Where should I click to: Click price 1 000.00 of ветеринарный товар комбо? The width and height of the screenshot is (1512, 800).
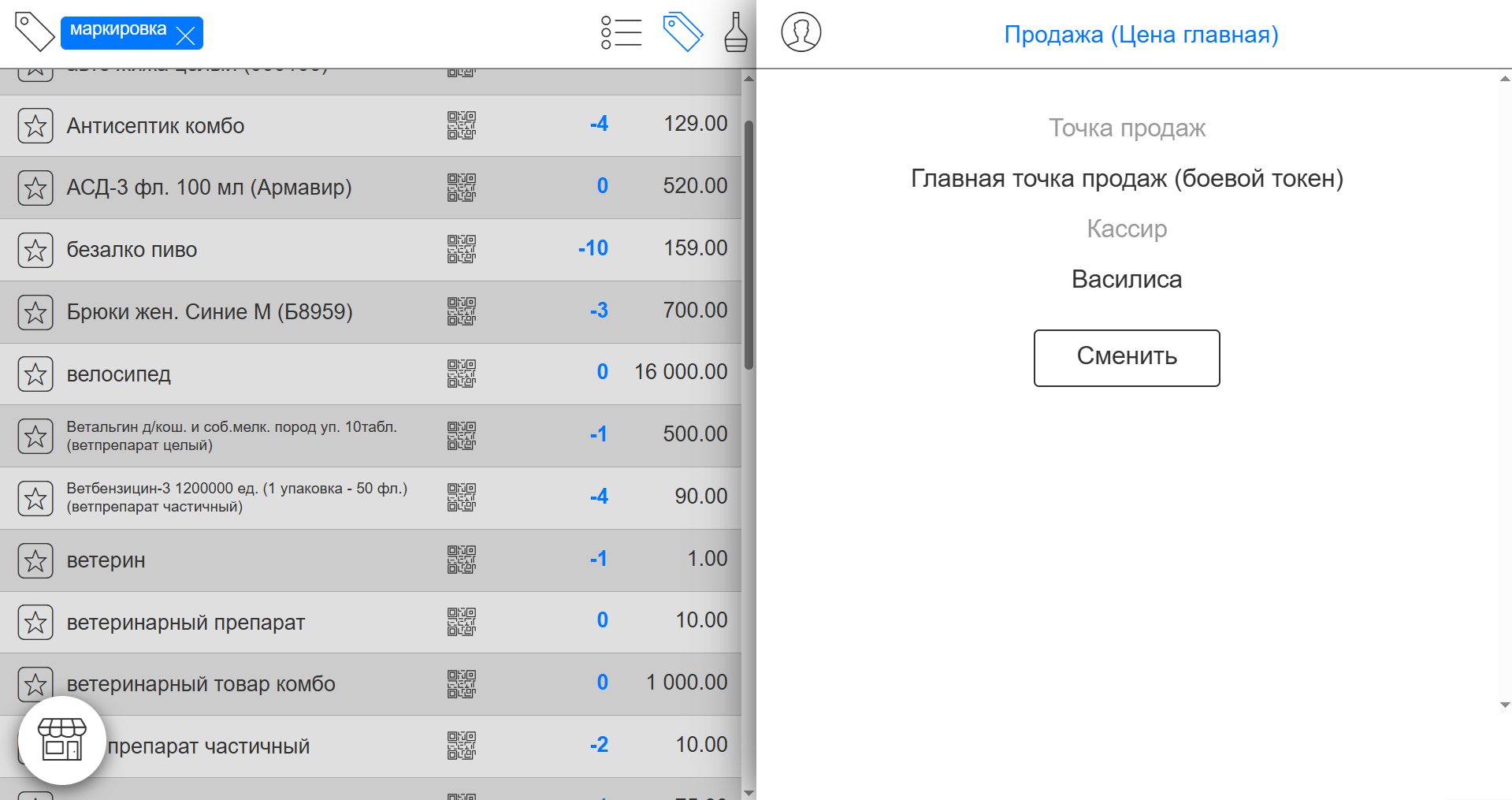(686, 683)
